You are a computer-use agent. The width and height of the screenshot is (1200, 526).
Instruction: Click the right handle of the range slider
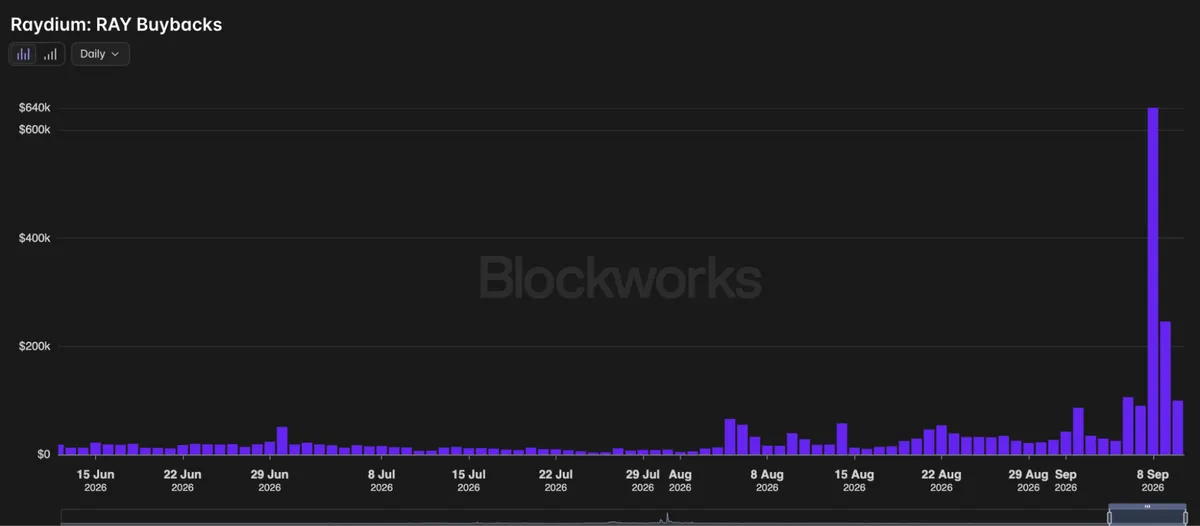[x=1186, y=516]
